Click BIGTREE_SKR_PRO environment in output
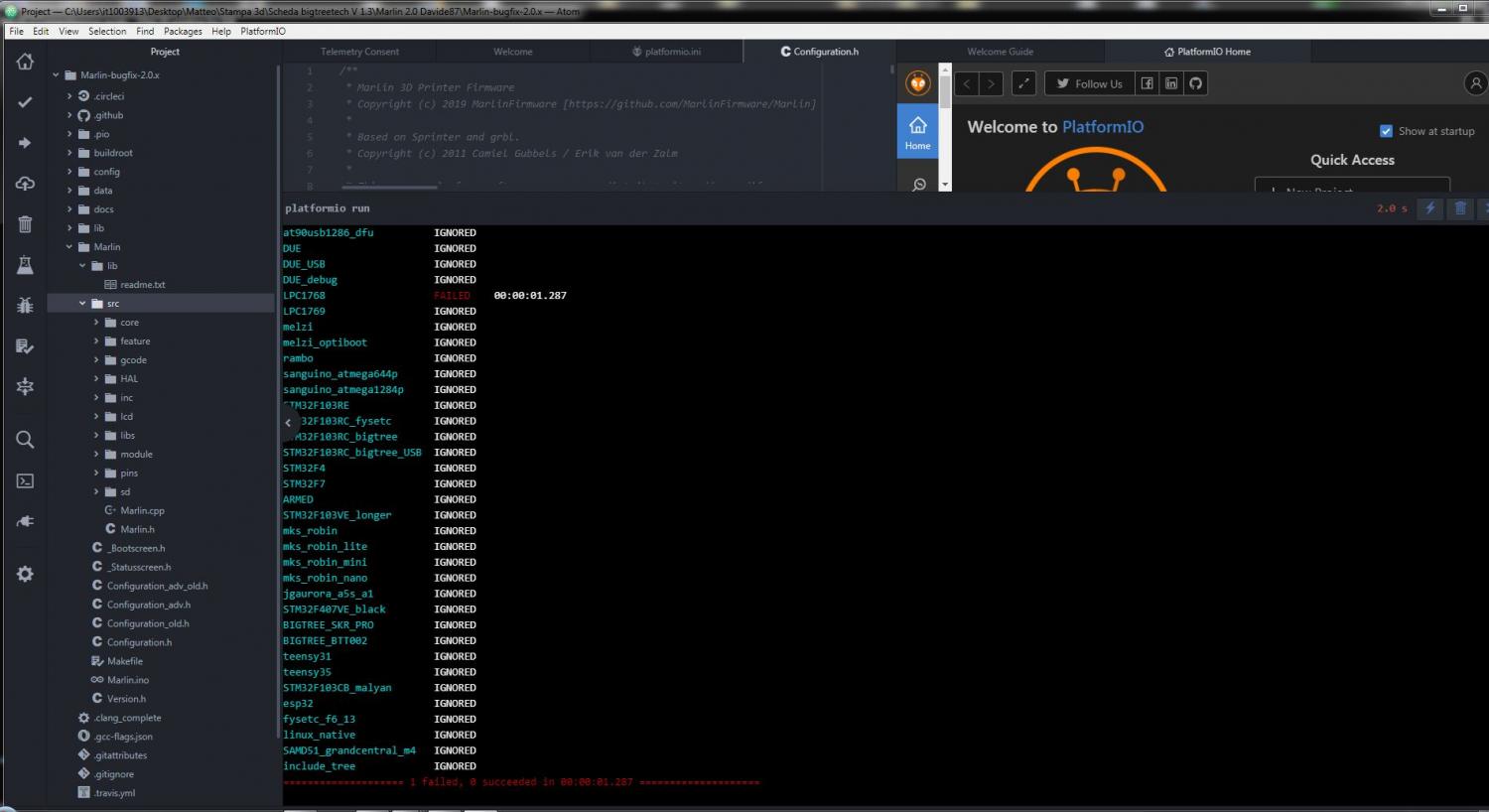The image size is (1489, 812). pyautogui.click(x=329, y=625)
